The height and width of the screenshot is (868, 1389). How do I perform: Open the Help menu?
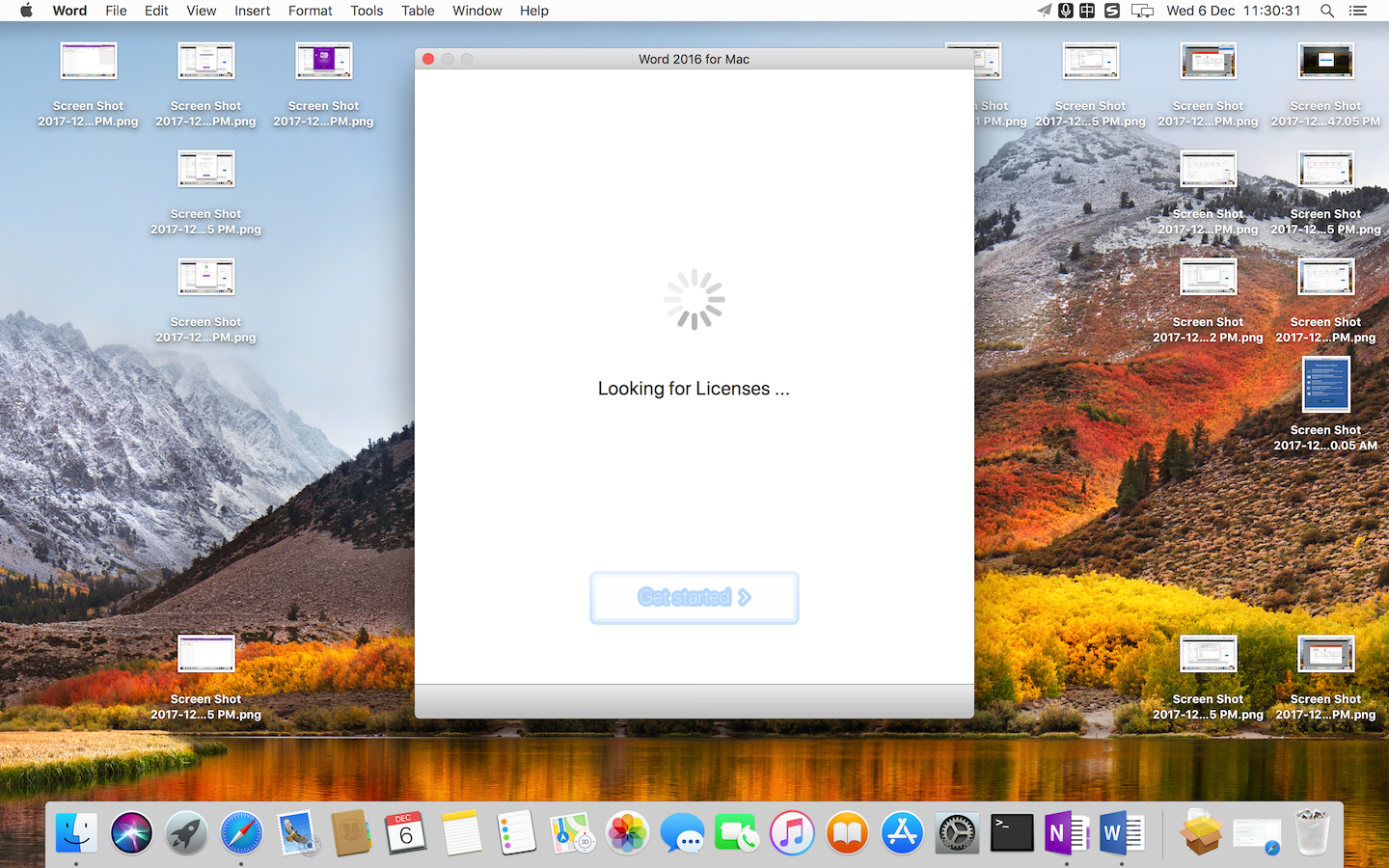point(533,11)
